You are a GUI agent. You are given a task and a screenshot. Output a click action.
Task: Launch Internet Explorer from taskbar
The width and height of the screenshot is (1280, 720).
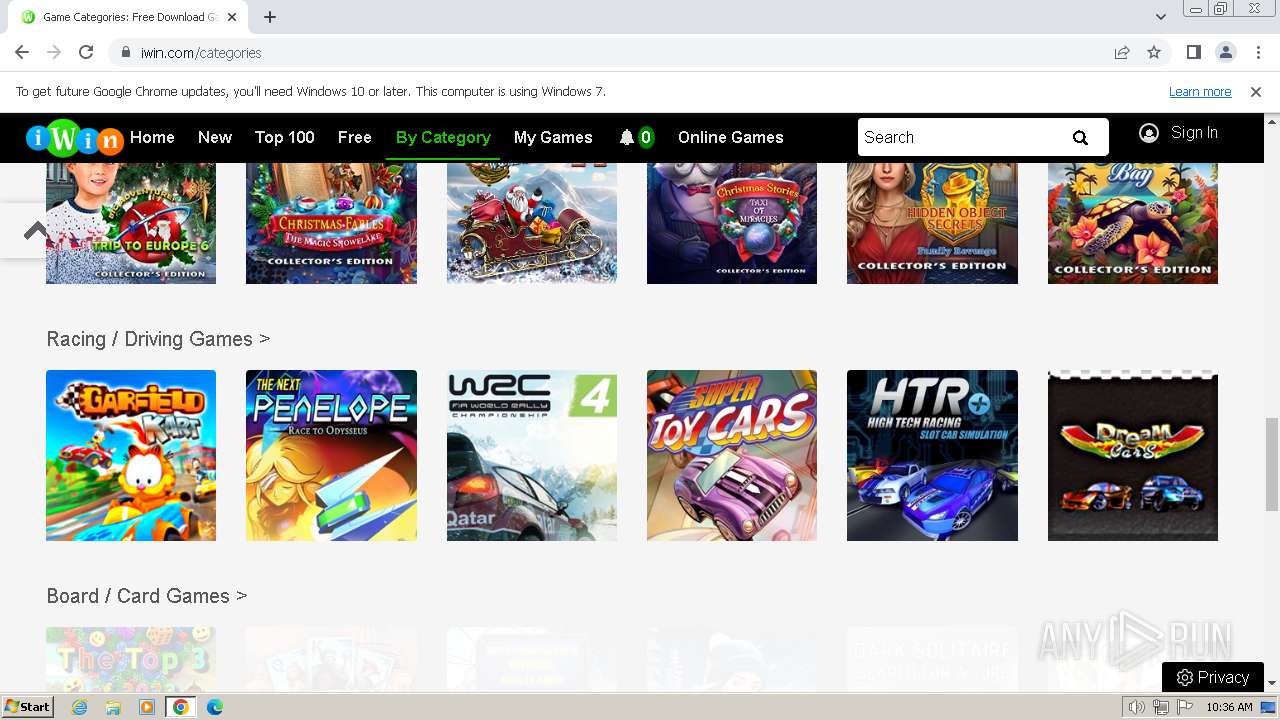(79, 707)
